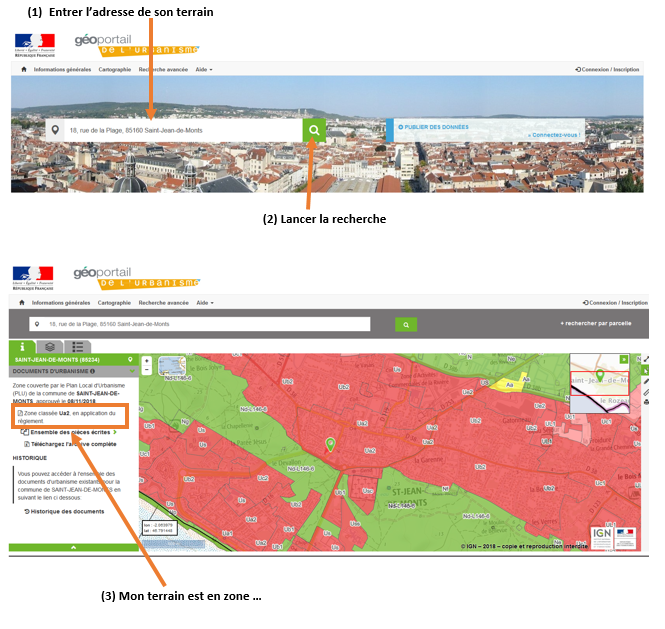Click the '+ rechercher par parcelle' link

pyautogui.click(x=596, y=324)
